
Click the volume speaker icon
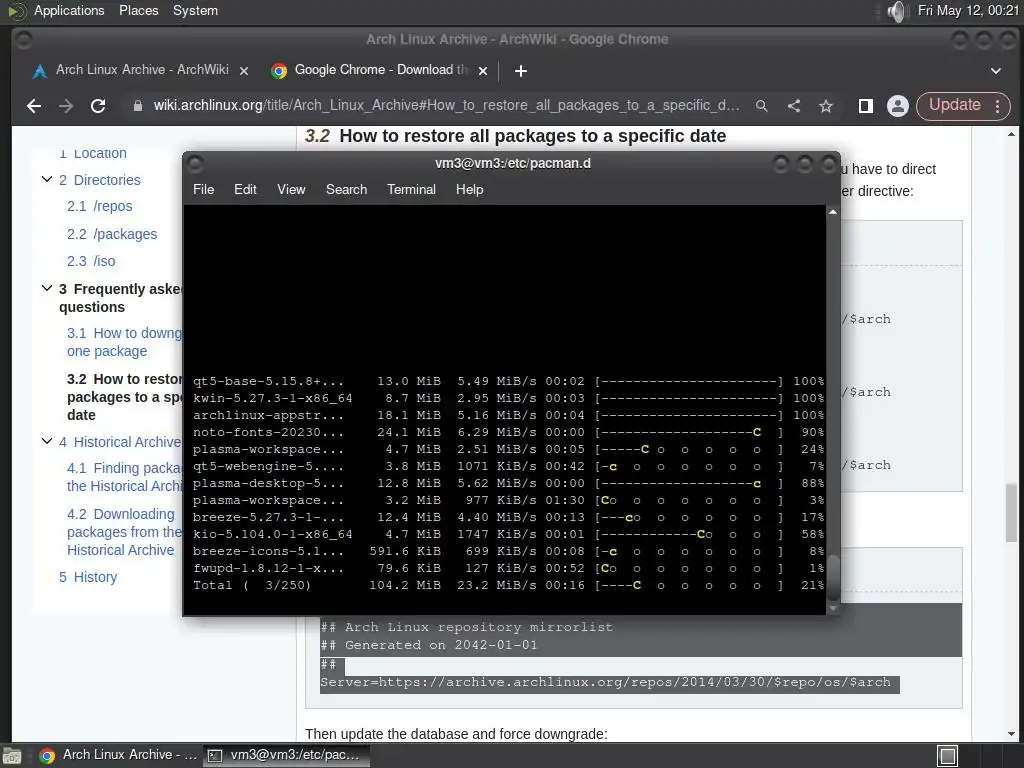[x=898, y=11]
